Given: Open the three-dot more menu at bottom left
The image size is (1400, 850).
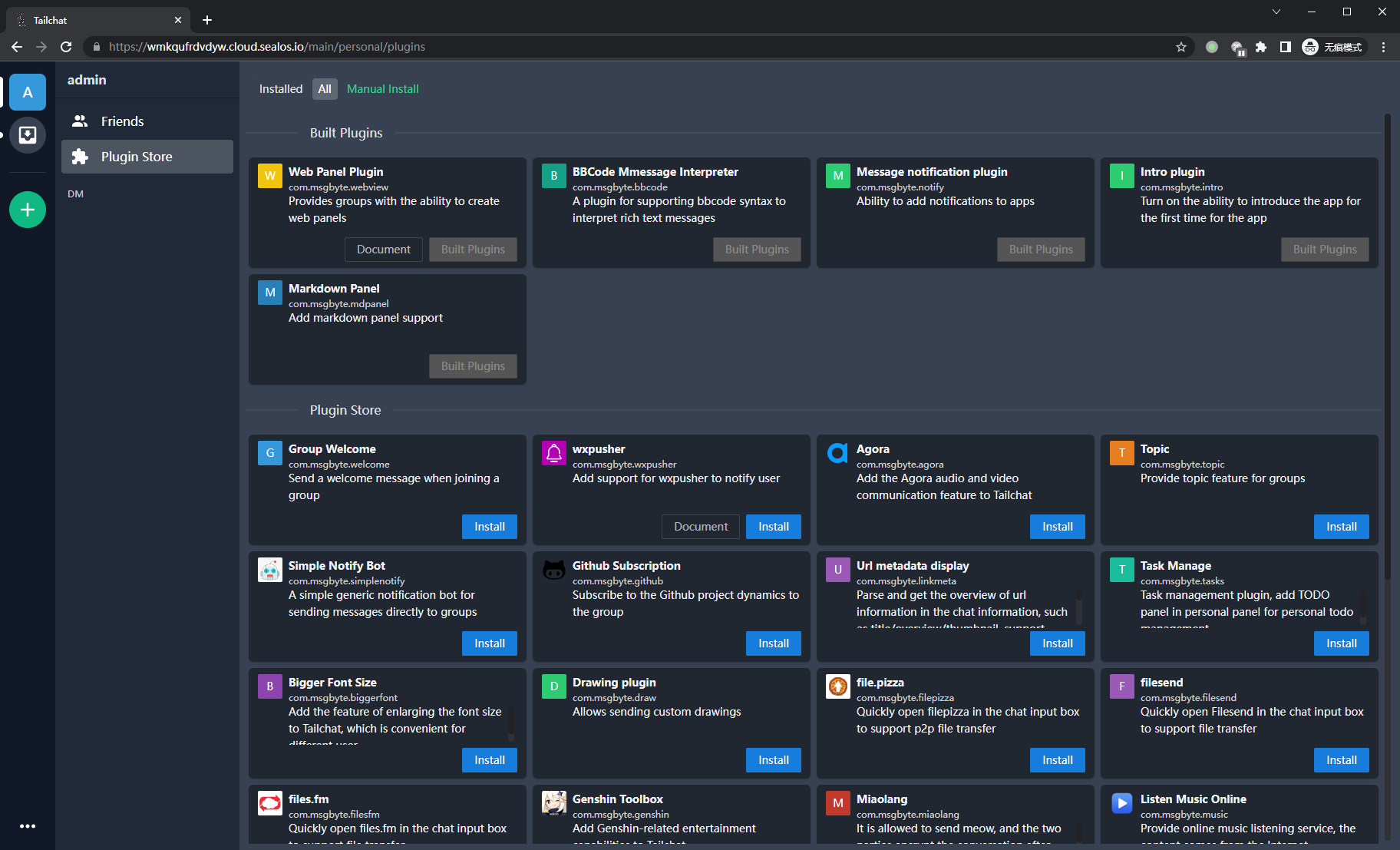Looking at the screenshot, I should [x=28, y=826].
